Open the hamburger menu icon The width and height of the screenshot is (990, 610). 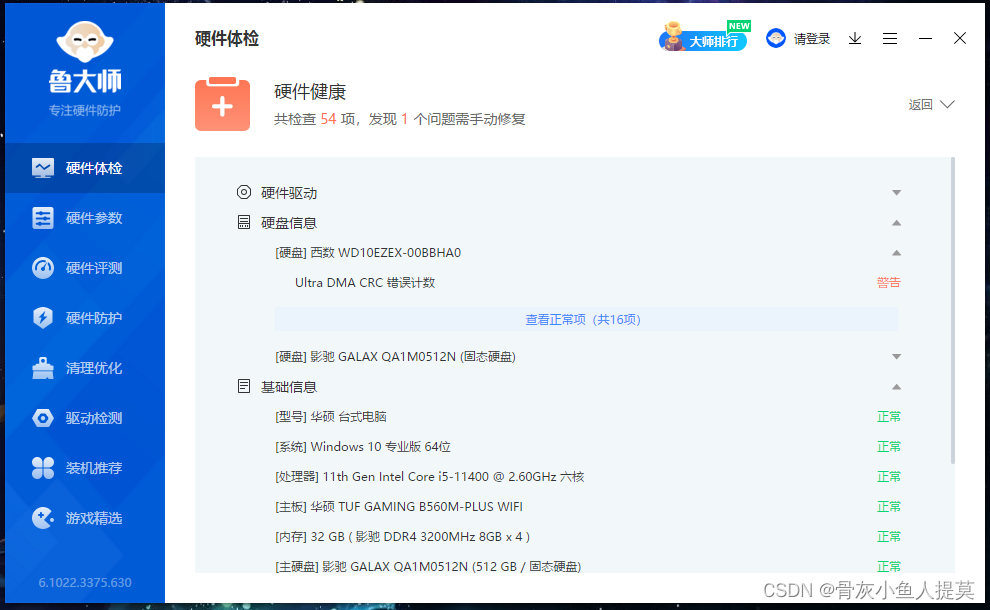890,39
